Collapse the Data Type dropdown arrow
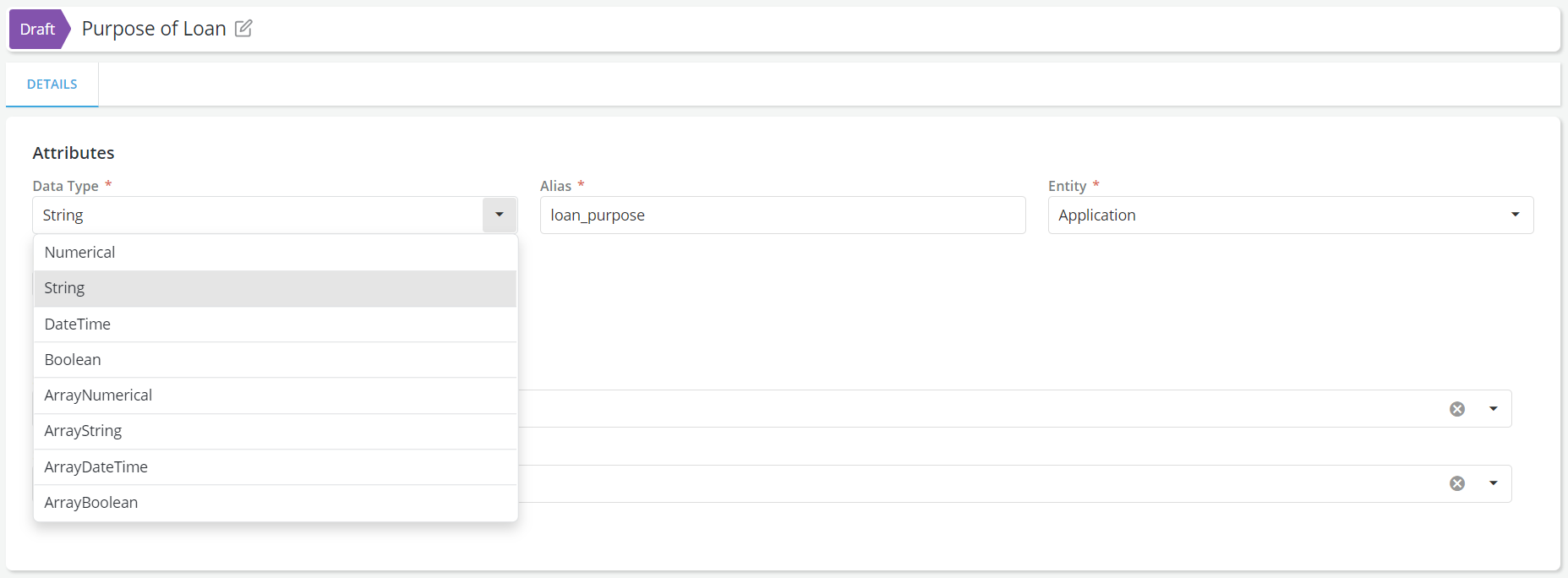 [x=500, y=215]
